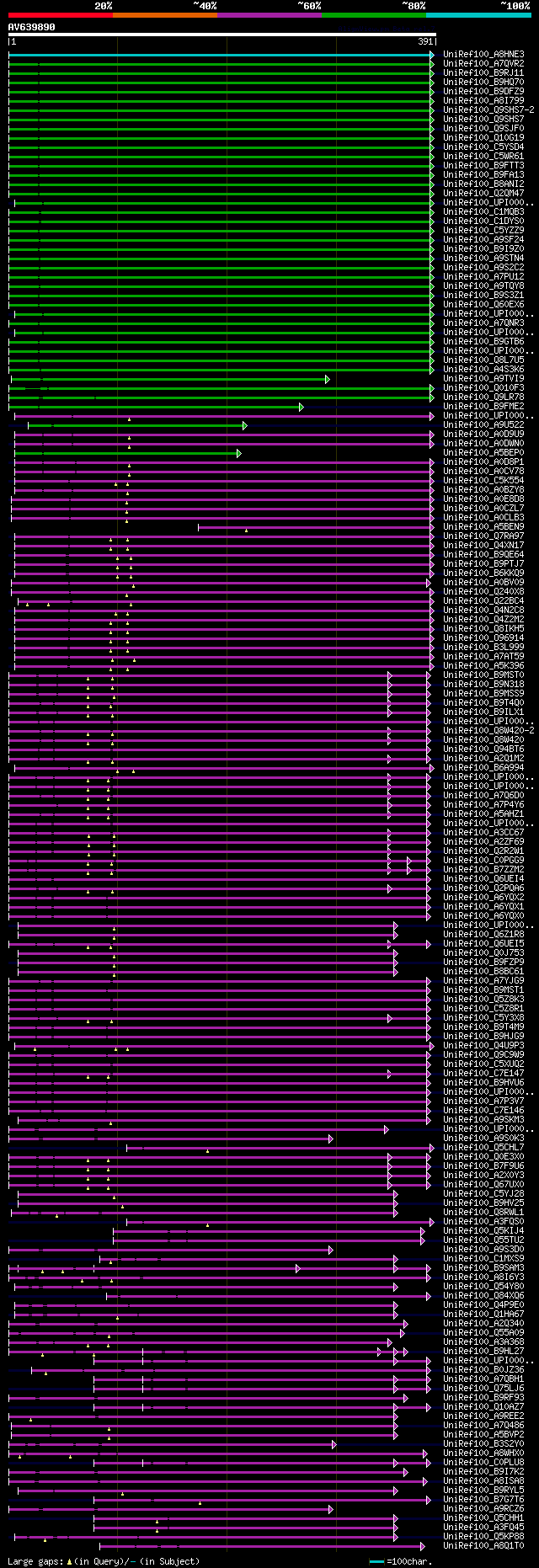Image resolution: width=539 pixels, height=1568 pixels.
Task: Select label UniRef100_A7YJG9
Action: [x=483, y=981]
